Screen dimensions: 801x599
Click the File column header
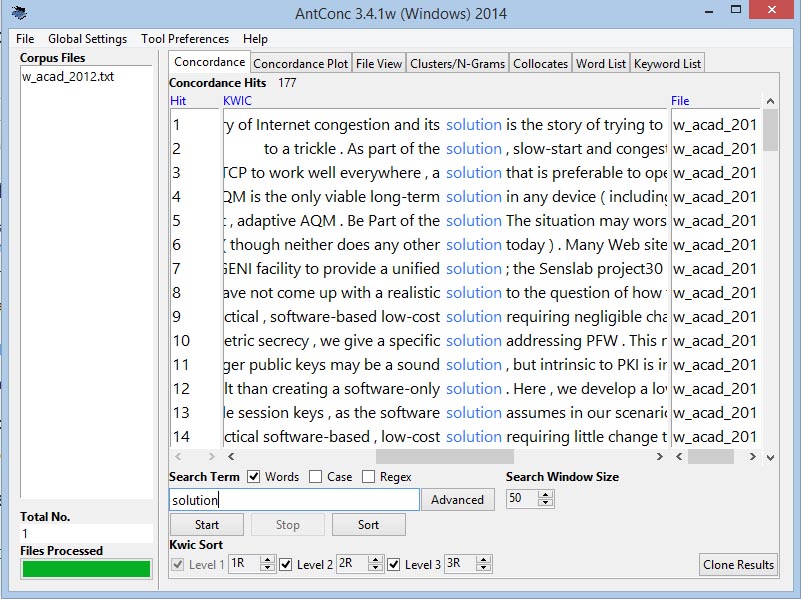coord(680,101)
